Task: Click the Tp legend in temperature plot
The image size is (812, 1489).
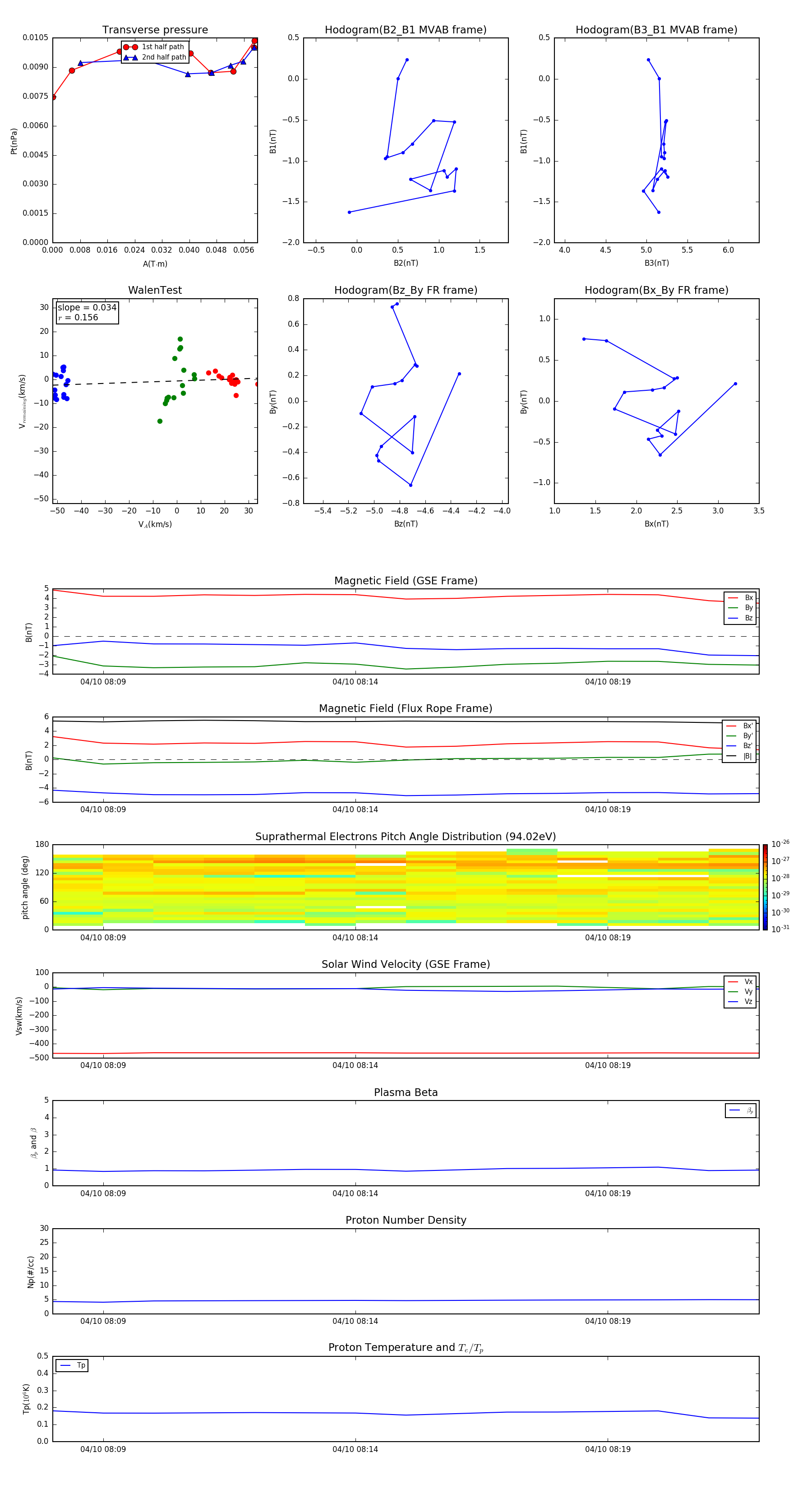Action: tap(72, 1365)
